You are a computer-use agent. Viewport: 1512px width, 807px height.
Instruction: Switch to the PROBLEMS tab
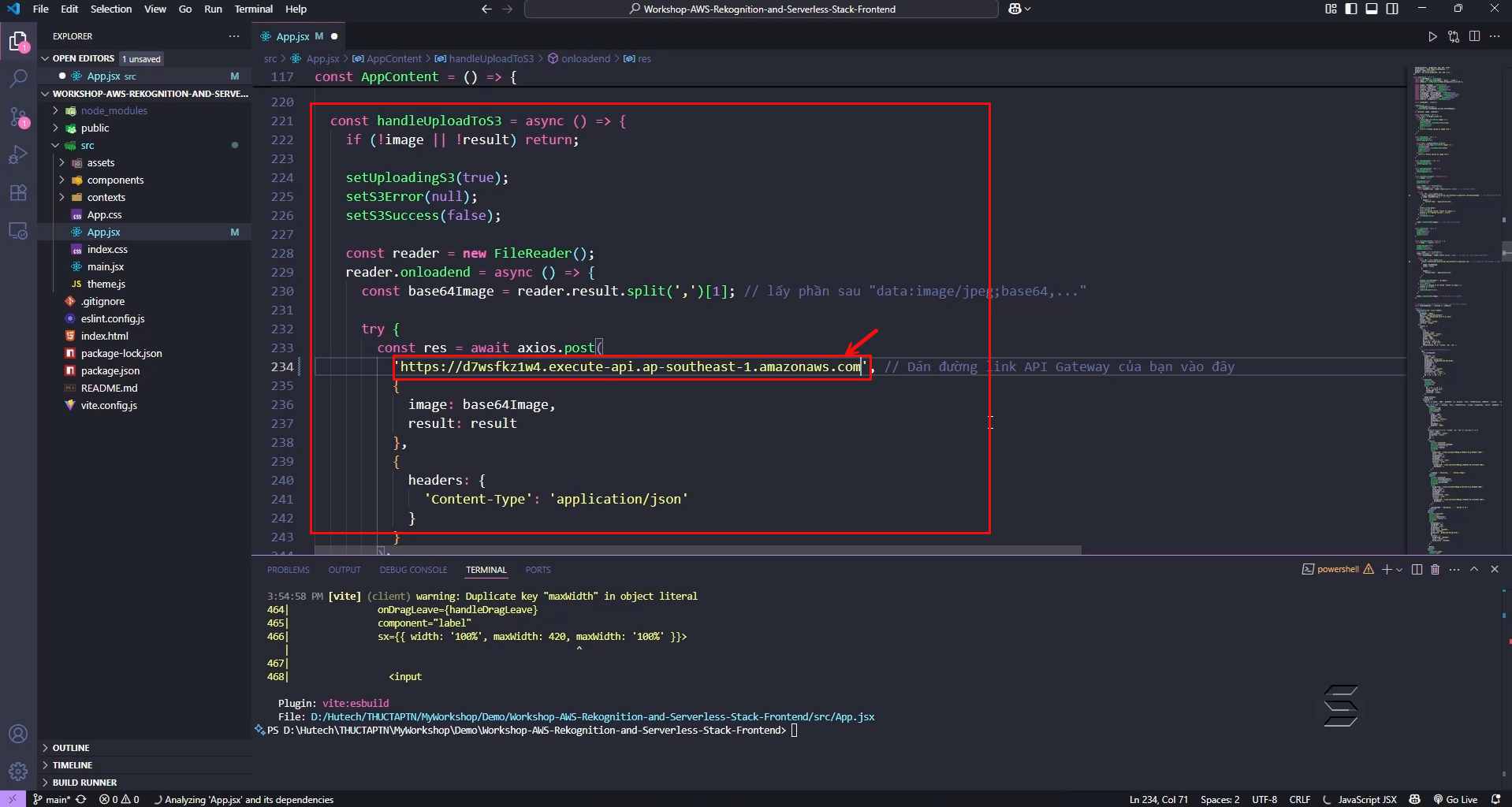pyautogui.click(x=288, y=570)
